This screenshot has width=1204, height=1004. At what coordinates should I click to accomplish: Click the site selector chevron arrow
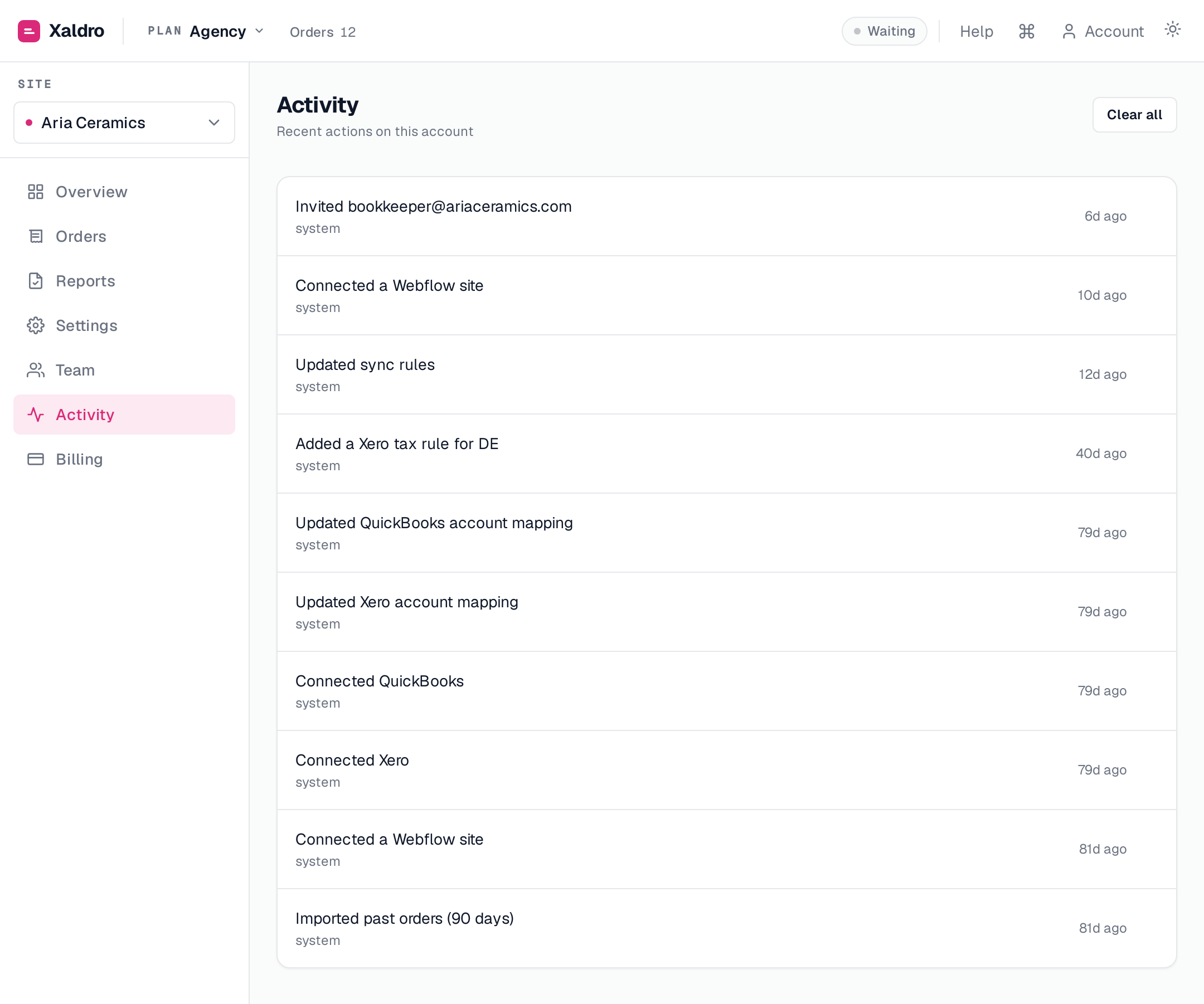tap(214, 123)
